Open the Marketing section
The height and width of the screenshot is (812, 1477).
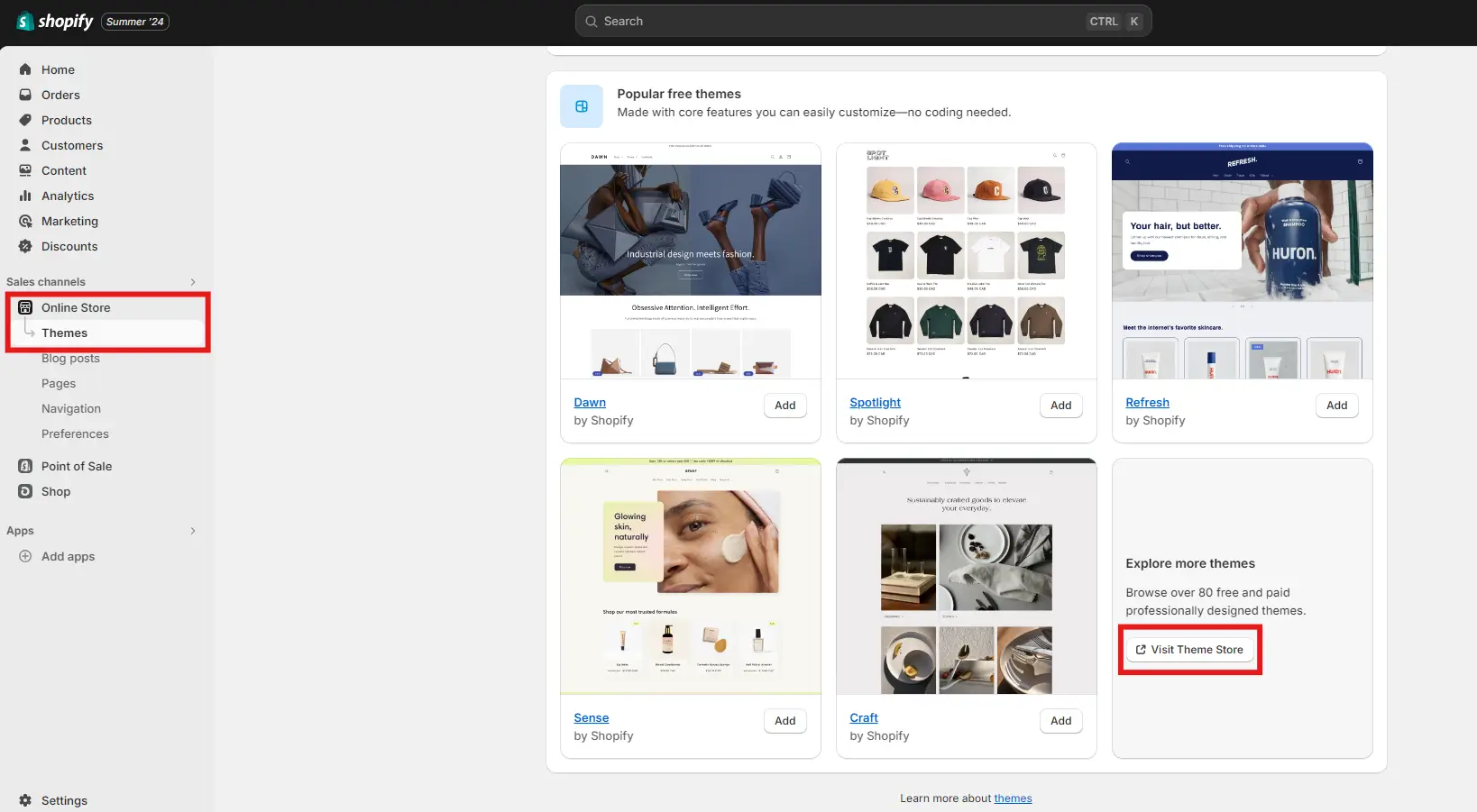[69, 221]
